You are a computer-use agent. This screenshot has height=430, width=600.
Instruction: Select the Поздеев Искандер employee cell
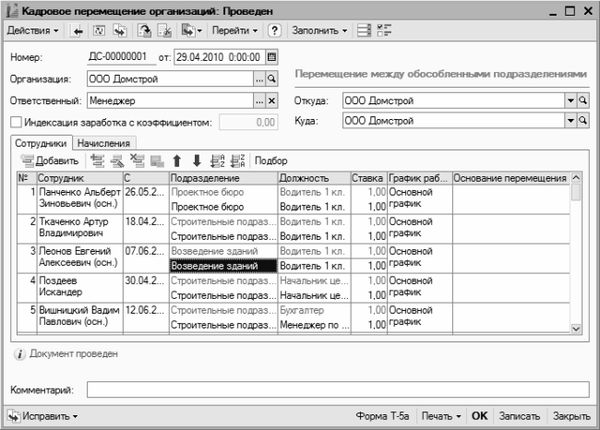(80, 288)
